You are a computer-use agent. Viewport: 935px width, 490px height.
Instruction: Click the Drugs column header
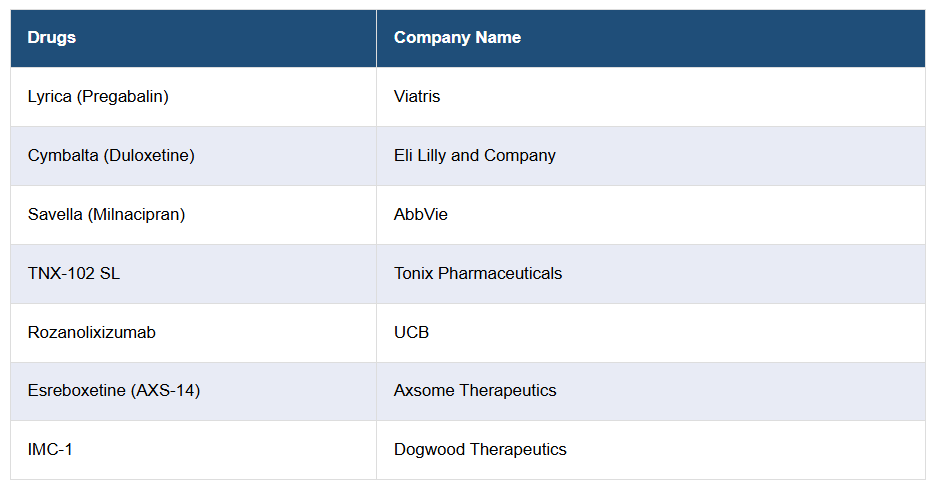pyautogui.click(x=52, y=38)
